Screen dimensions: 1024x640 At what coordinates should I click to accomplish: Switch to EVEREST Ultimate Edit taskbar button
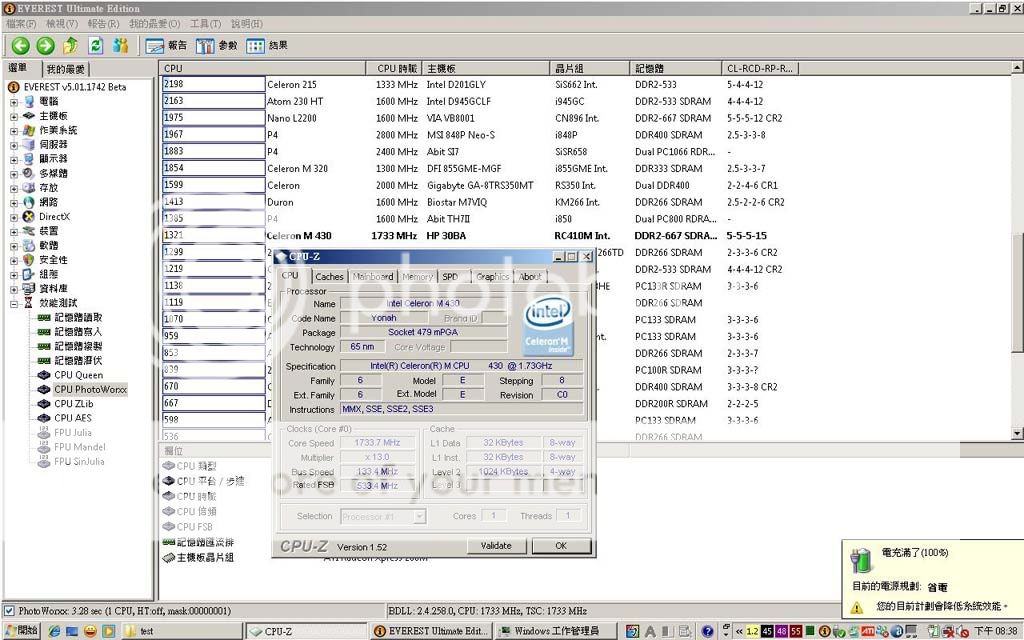click(x=431, y=632)
